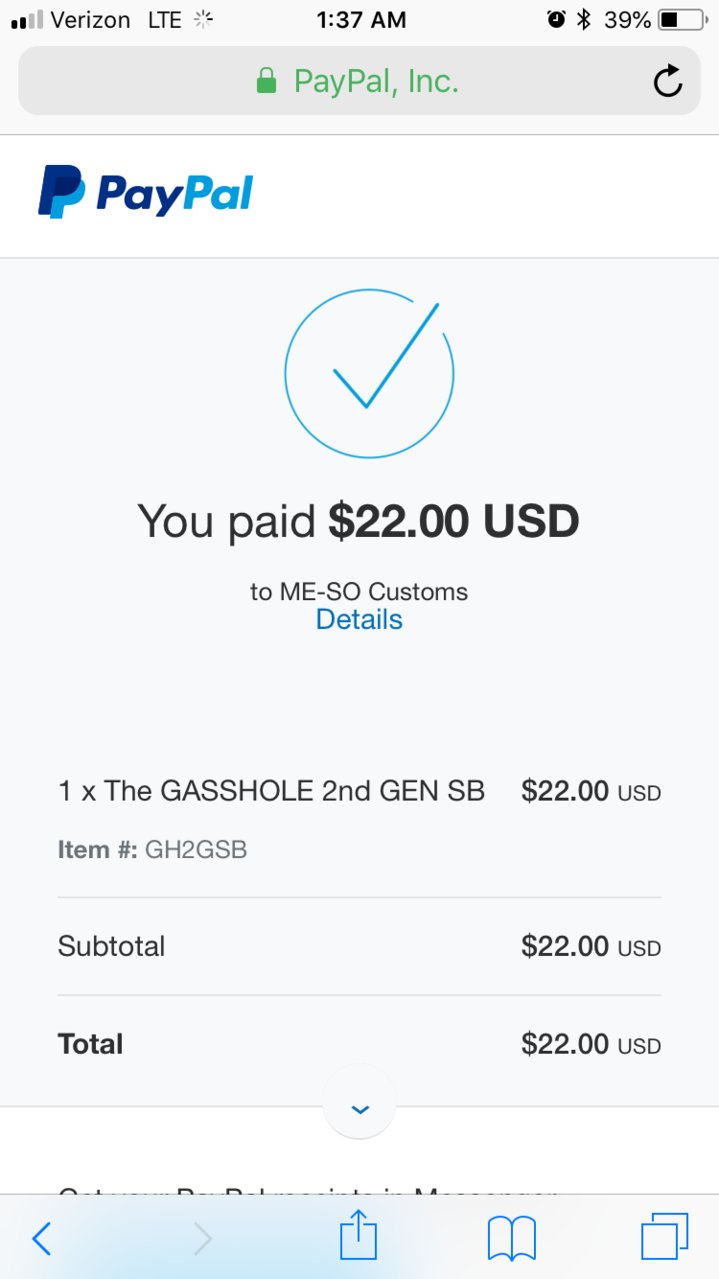Open the Details link

[x=359, y=620]
